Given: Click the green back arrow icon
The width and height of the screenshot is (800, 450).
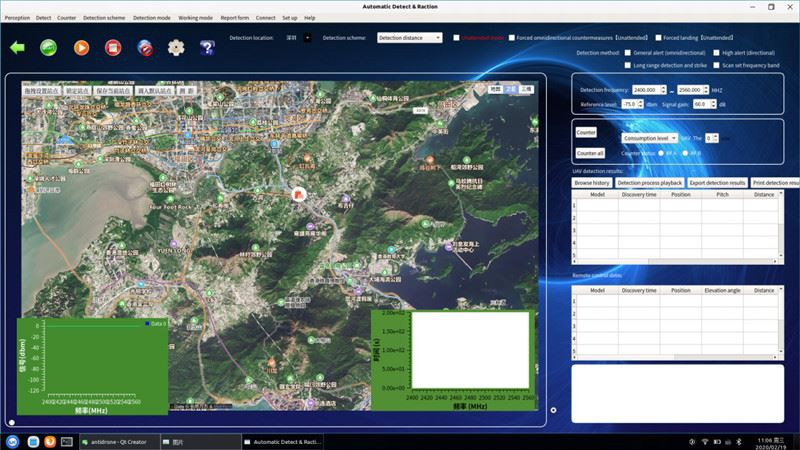Looking at the screenshot, I should [x=17, y=47].
